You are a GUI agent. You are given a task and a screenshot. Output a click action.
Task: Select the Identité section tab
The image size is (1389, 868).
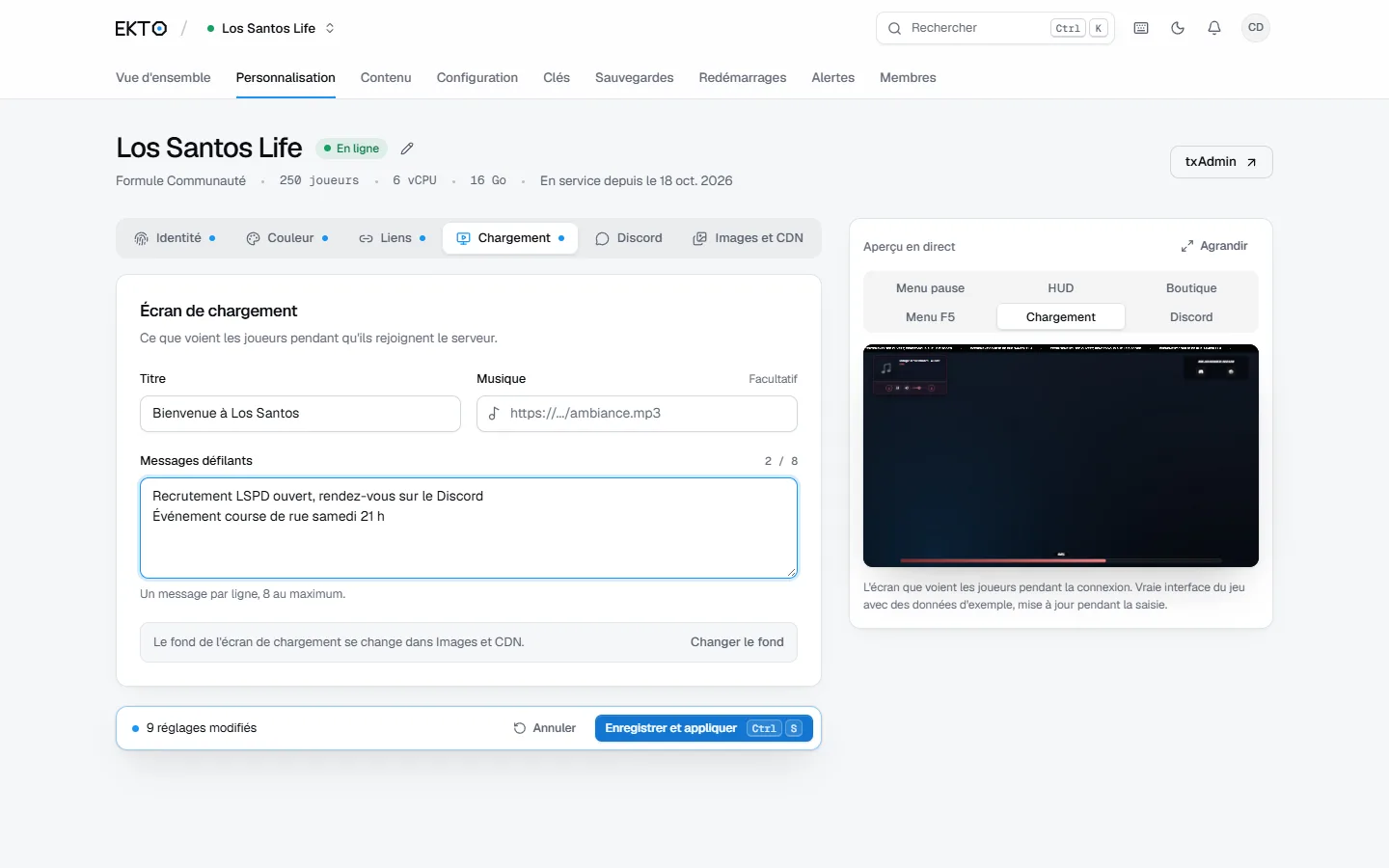(175, 238)
